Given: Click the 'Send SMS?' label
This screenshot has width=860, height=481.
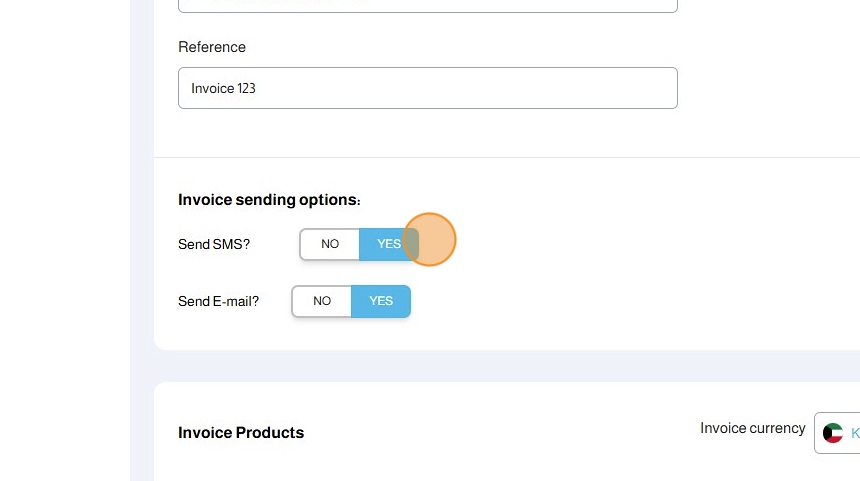Looking at the screenshot, I should click(214, 244).
